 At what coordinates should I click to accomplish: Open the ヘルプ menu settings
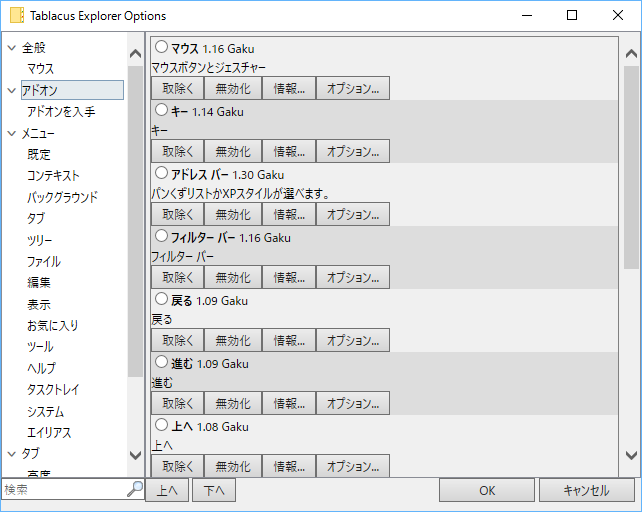(x=41, y=368)
